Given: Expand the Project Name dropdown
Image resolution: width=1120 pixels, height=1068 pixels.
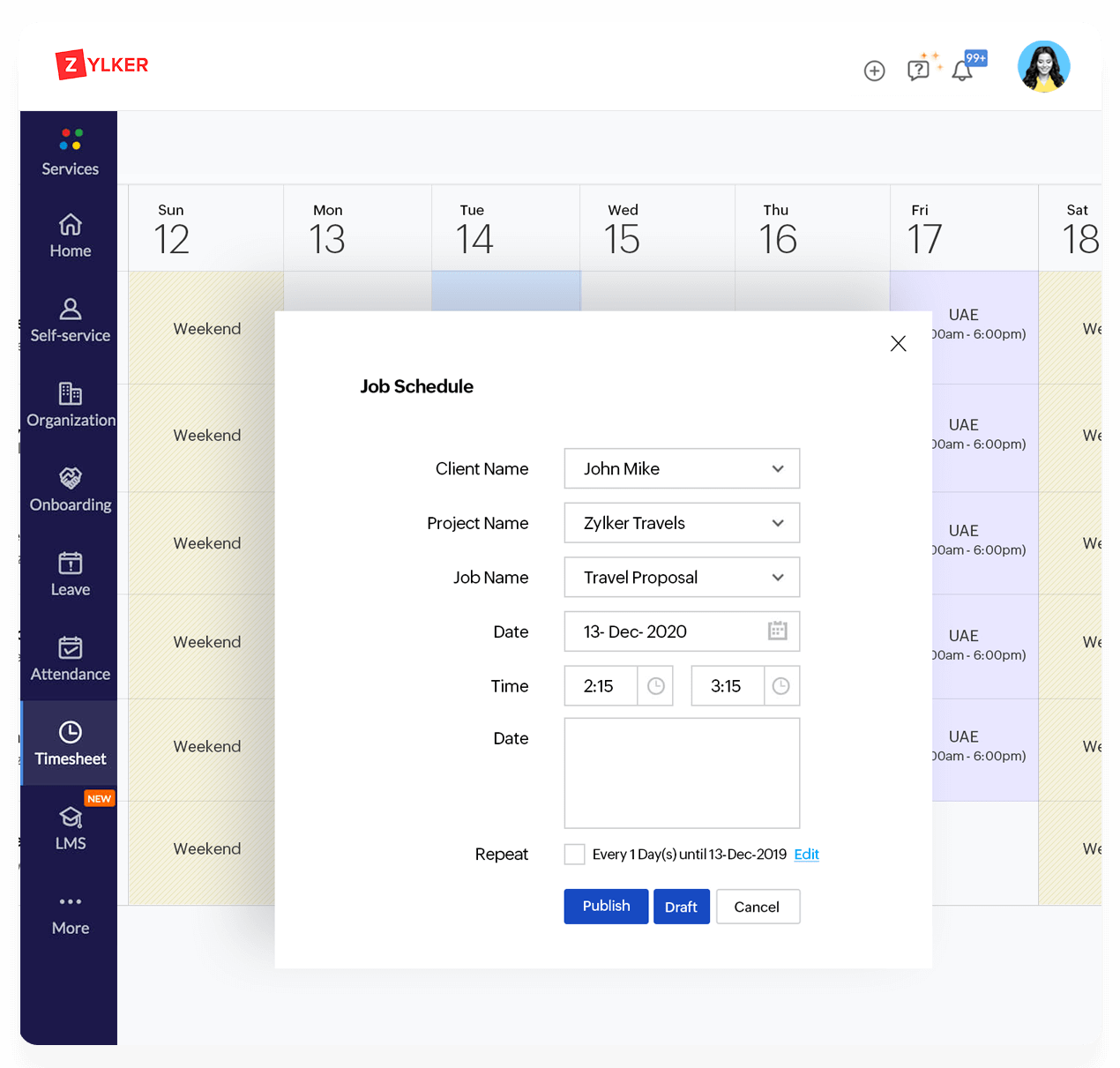Looking at the screenshot, I should pyautogui.click(x=682, y=523).
